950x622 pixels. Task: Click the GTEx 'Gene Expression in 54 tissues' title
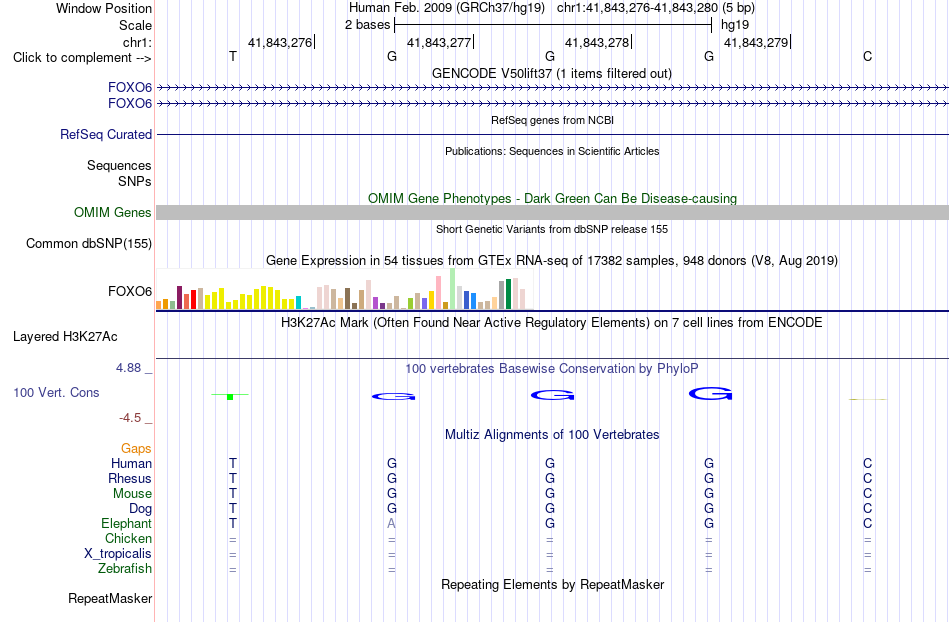click(x=552, y=260)
